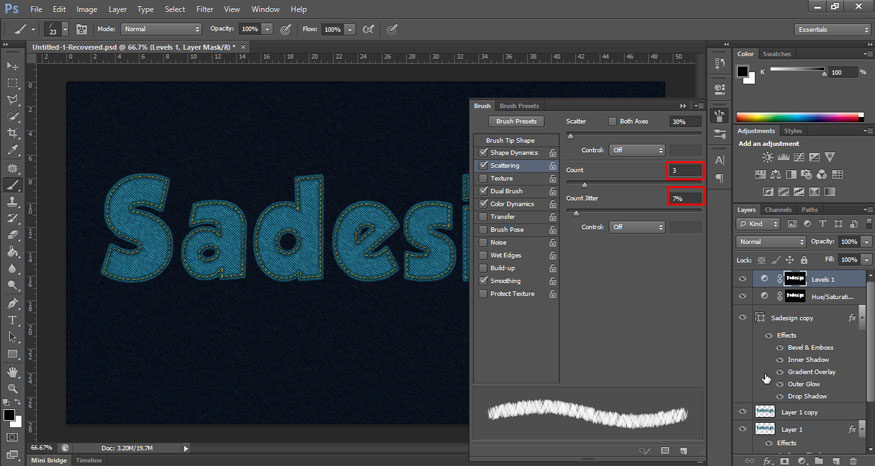Screen dimensions: 875x466
Task: Open the Paragraph panel icon
Action: (720, 178)
